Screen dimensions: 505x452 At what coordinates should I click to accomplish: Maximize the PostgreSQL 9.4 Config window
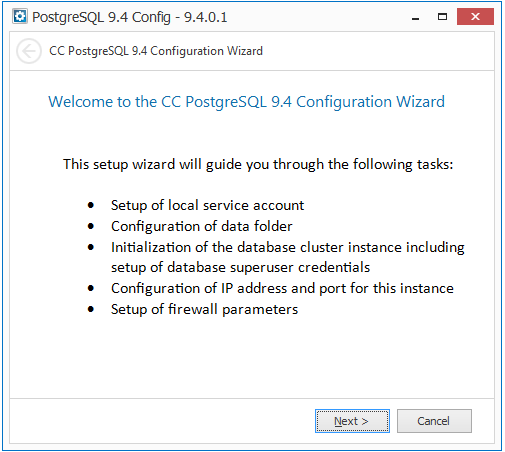442,17
